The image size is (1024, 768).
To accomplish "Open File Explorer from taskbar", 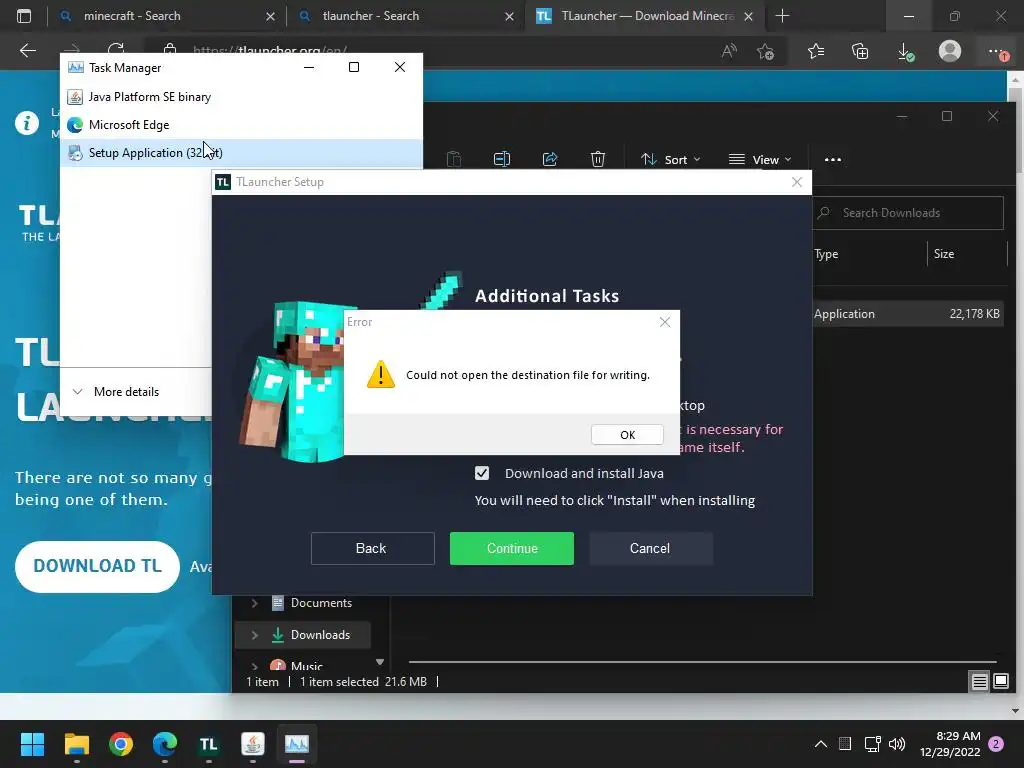I will click(76, 744).
